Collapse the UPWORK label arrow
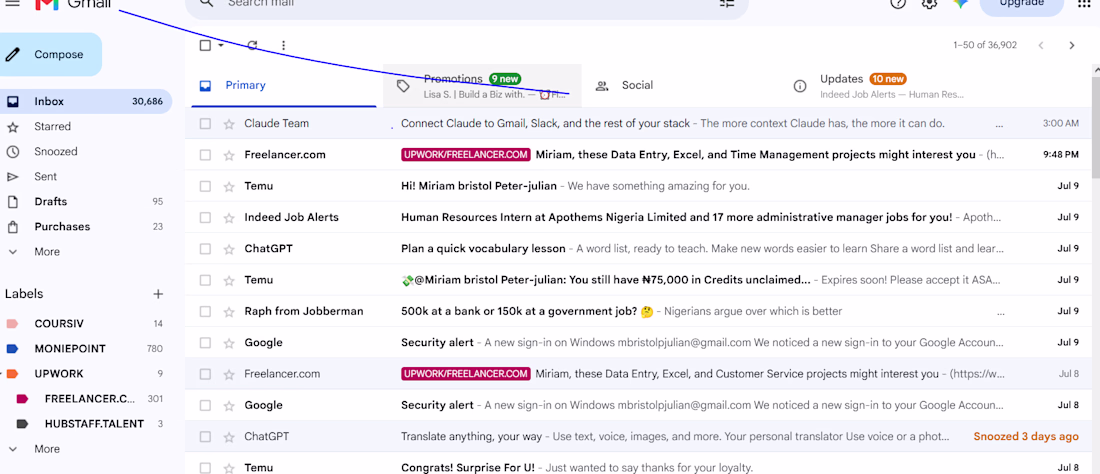Viewport: 1100px width, 474px height. pyautogui.click(x=2, y=374)
